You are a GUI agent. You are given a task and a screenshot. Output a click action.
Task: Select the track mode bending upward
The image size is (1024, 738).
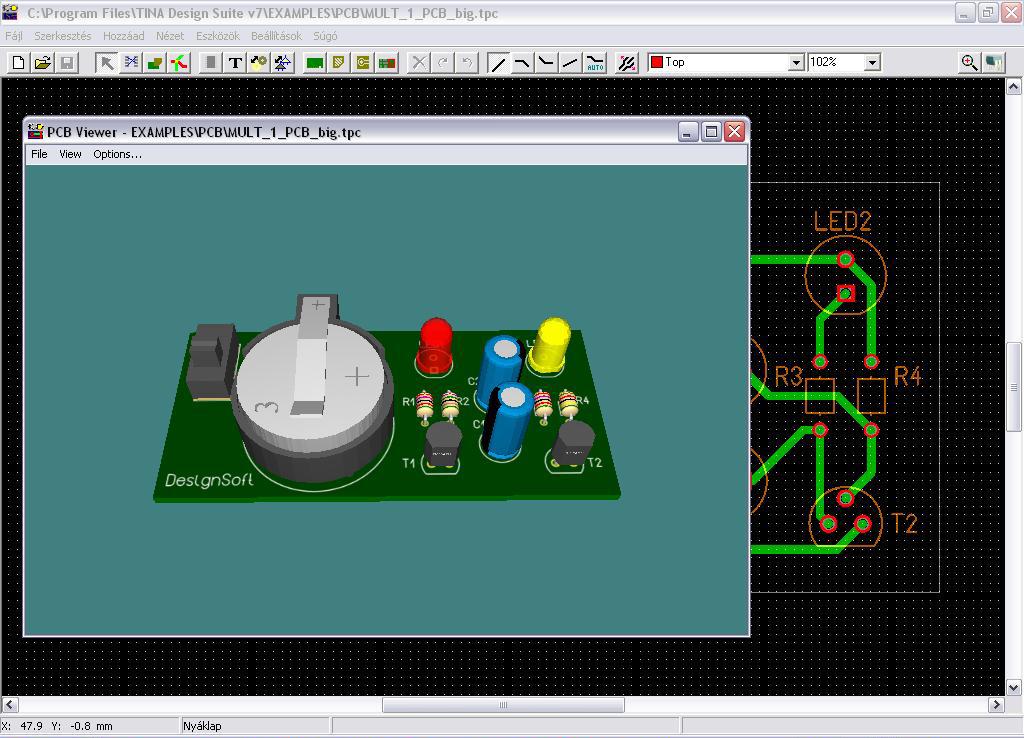tap(547, 63)
